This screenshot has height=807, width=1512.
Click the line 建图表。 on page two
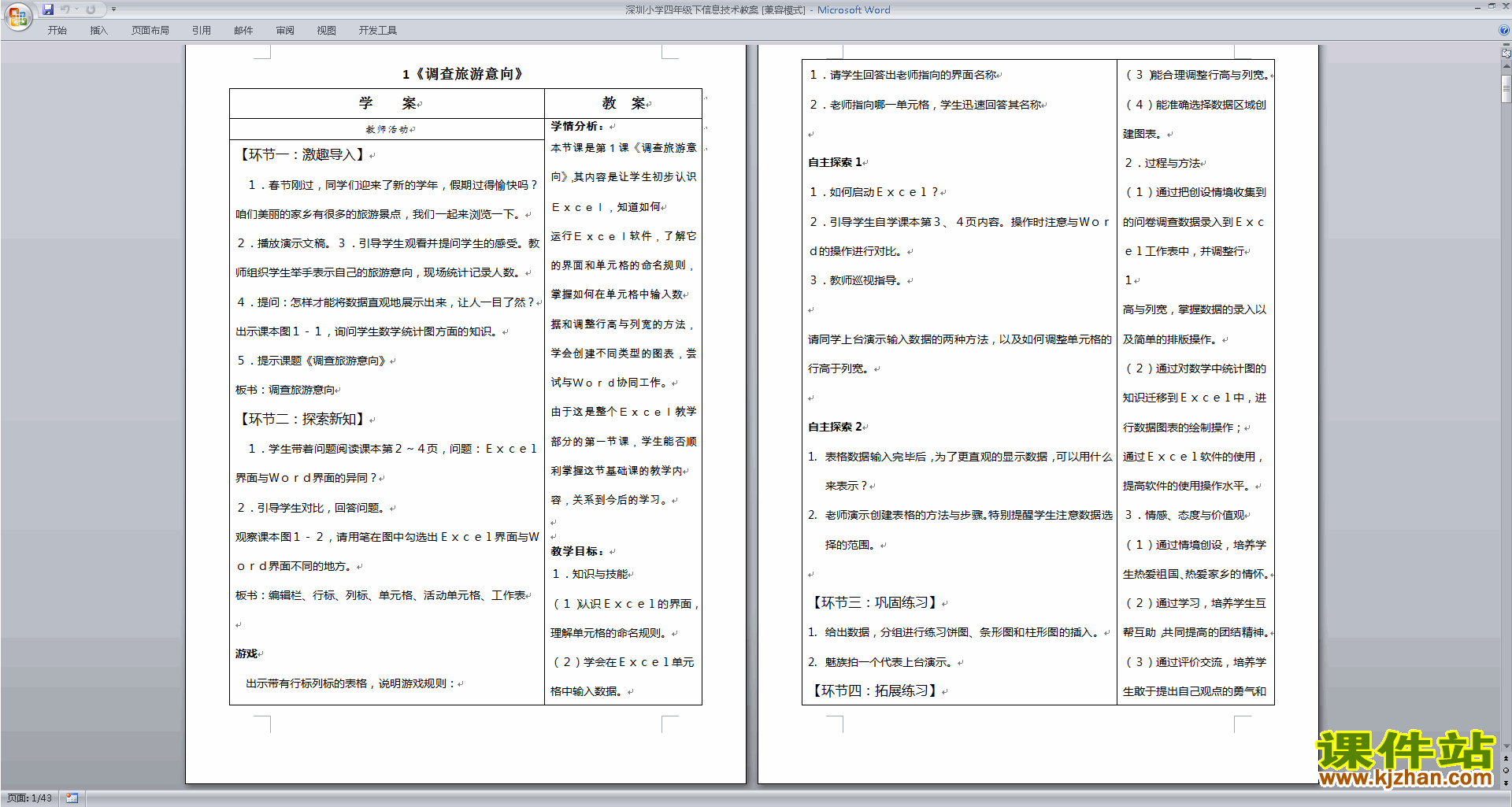click(x=1143, y=134)
